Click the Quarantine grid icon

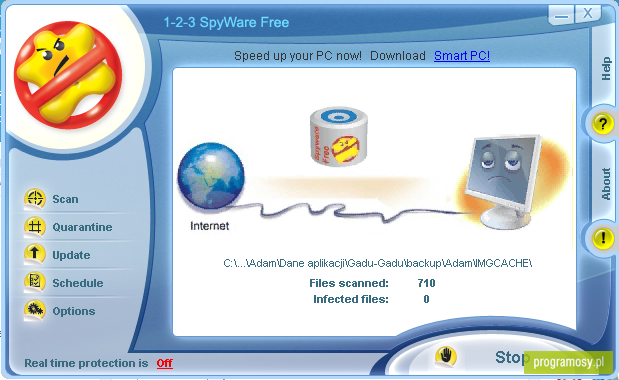[35, 227]
